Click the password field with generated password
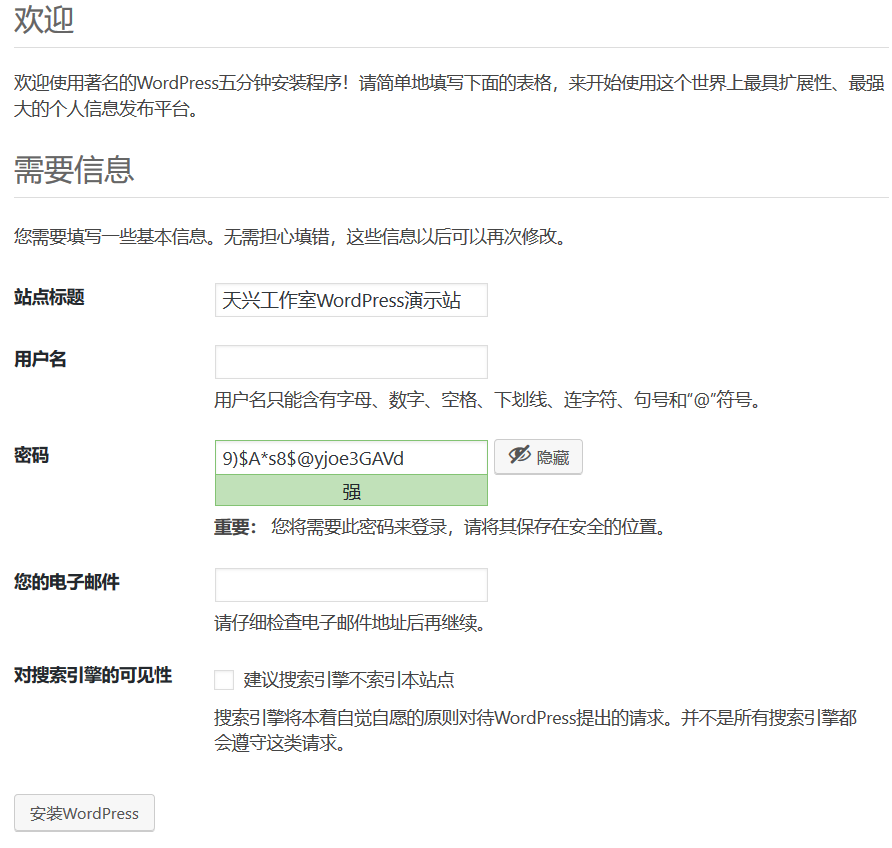 (x=351, y=458)
